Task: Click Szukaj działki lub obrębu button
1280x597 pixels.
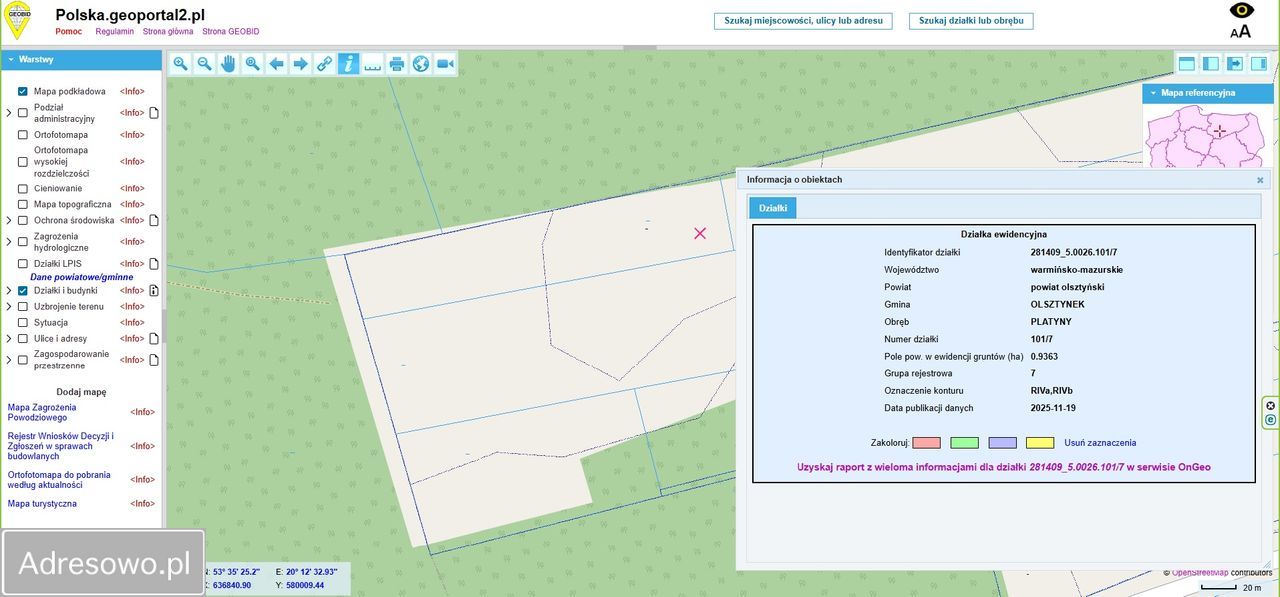Action: click(970, 21)
